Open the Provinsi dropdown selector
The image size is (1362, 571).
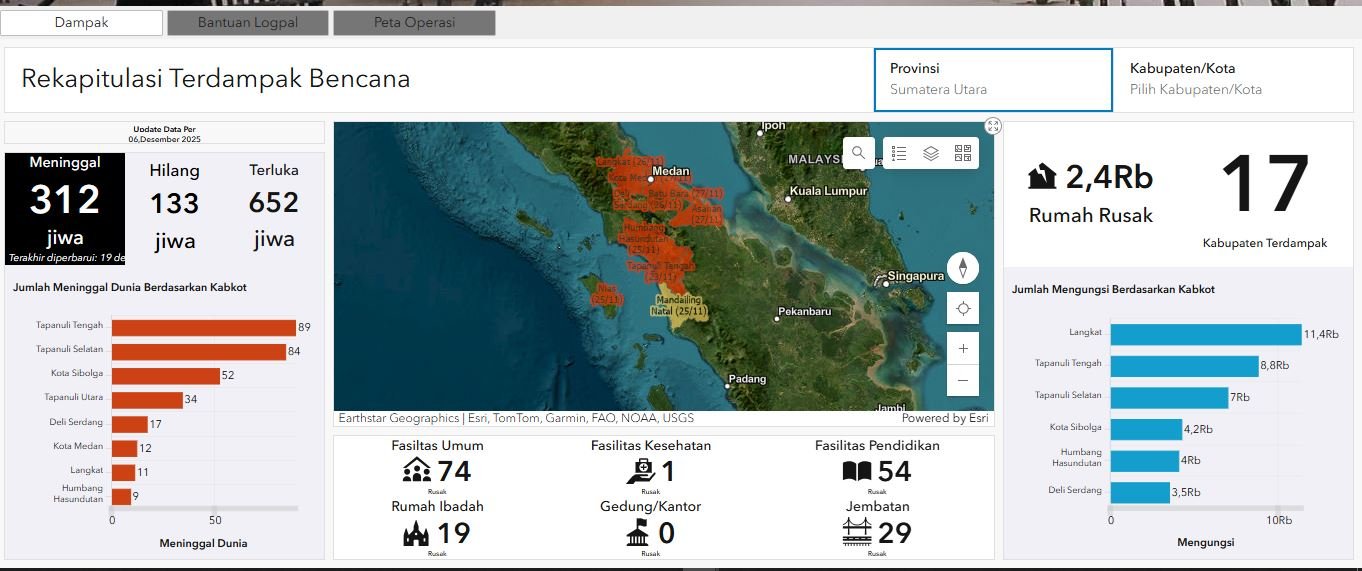[993, 79]
